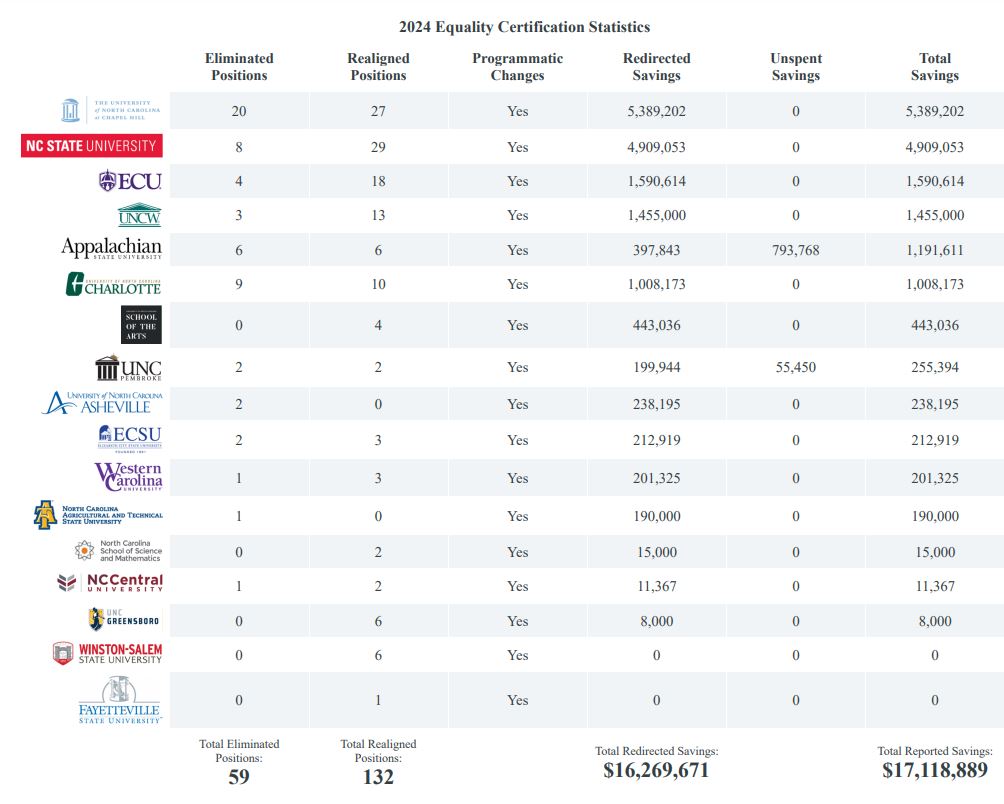Select ECSU redirected savings 212,919

click(x=656, y=440)
